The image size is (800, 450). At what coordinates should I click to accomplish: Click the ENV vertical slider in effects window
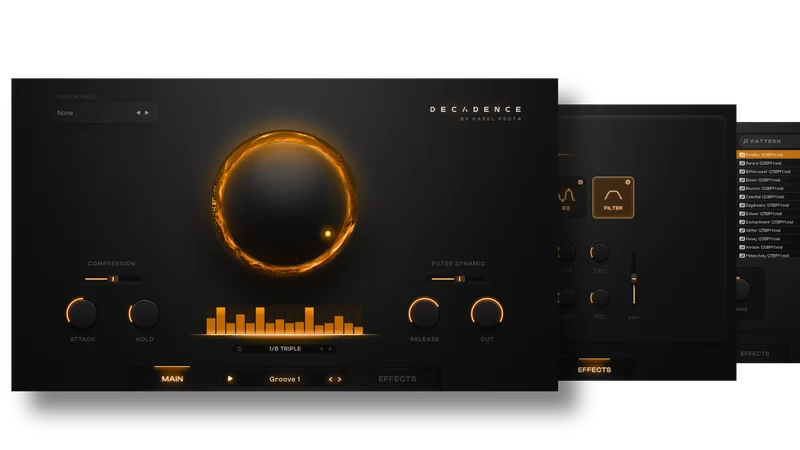[634, 279]
